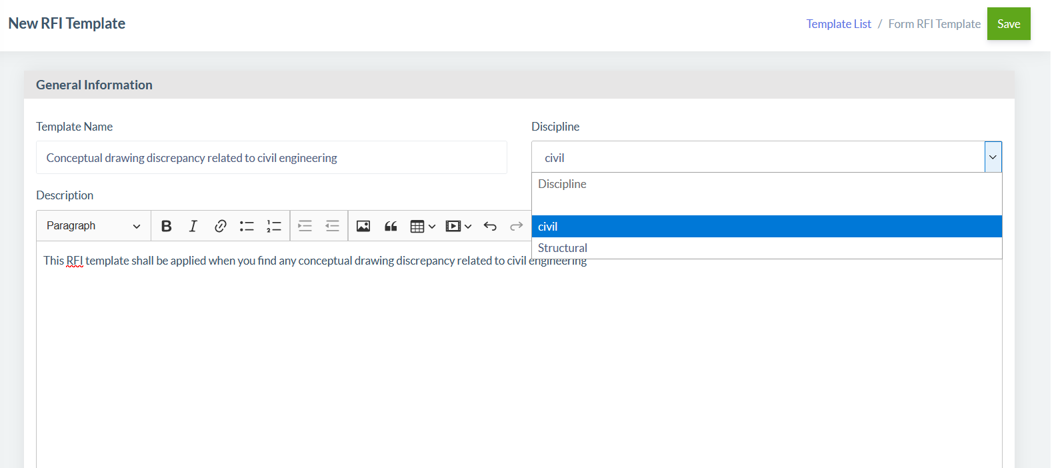Collapse the Discipline dropdown arrow
Image resolution: width=1051 pixels, height=468 pixels.
992,157
